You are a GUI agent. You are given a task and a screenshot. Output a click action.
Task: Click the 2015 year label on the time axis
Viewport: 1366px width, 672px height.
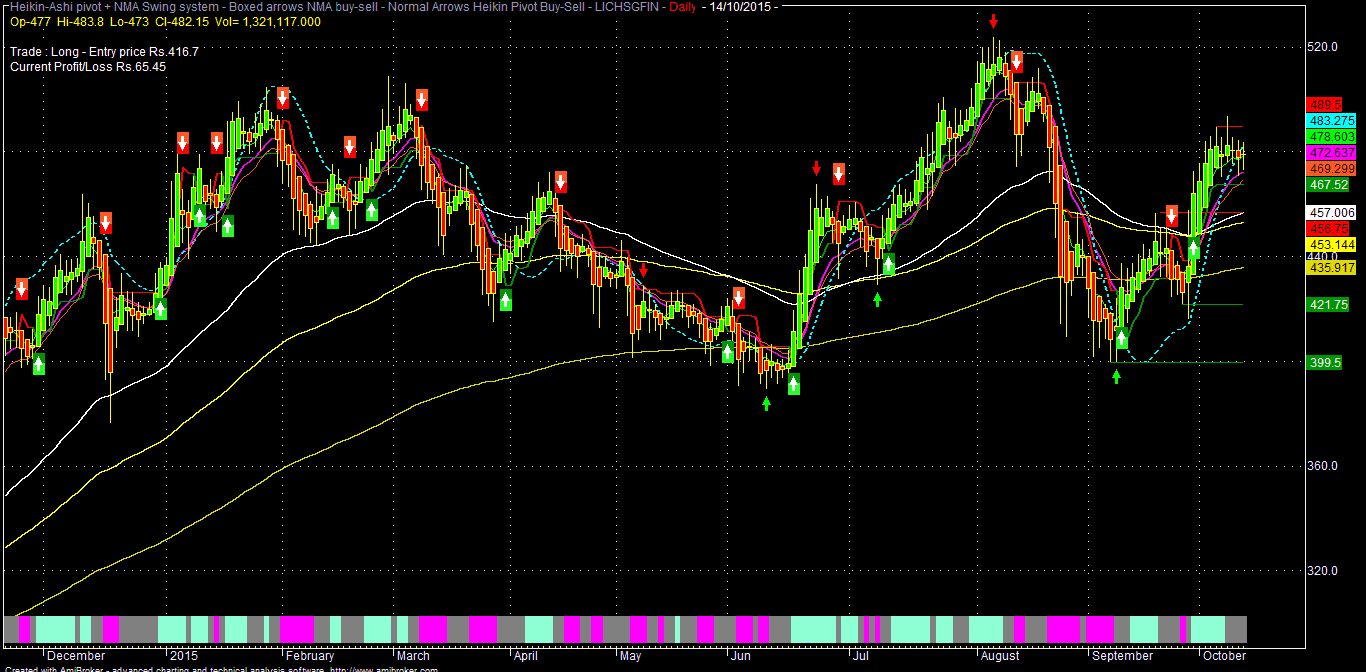pyautogui.click(x=183, y=657)
